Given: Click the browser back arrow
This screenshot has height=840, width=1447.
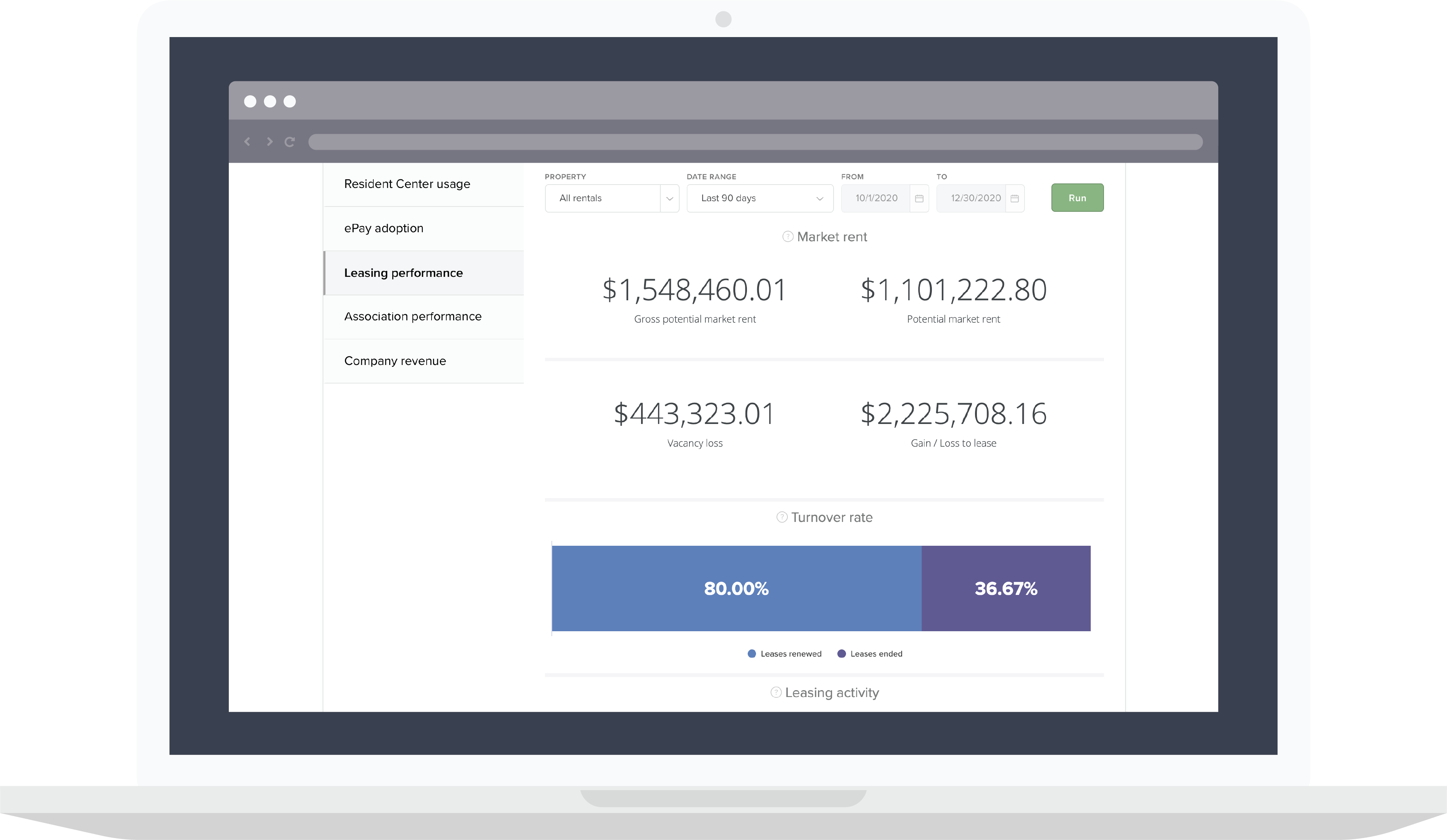Looking at the screenshot, I should click(247, 141).
